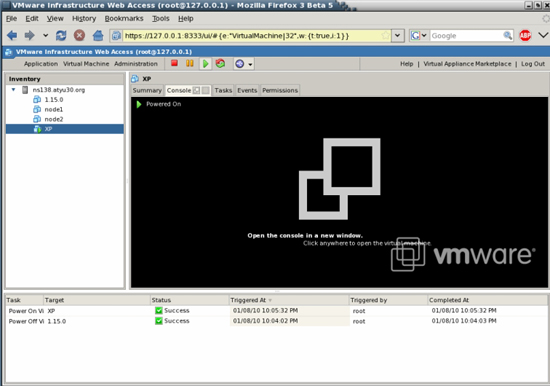Click the Firefox reload page icon
Viewport: 550px width, 386px height.
pos(61,35)
